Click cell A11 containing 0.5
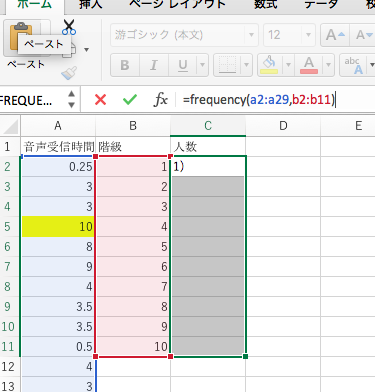Screen dimensions: 375x392 (58, 347)
